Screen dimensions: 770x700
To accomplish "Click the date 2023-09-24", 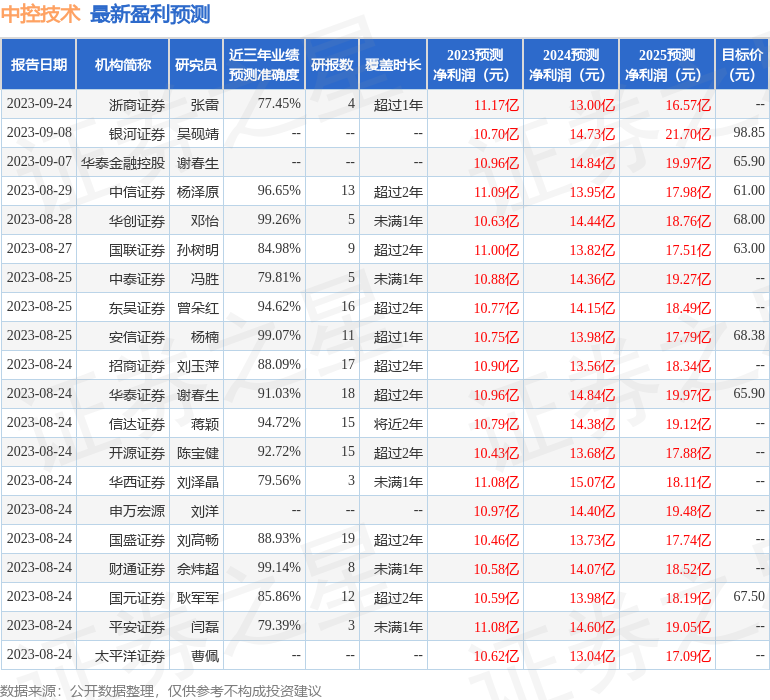I will click(39, 104).
